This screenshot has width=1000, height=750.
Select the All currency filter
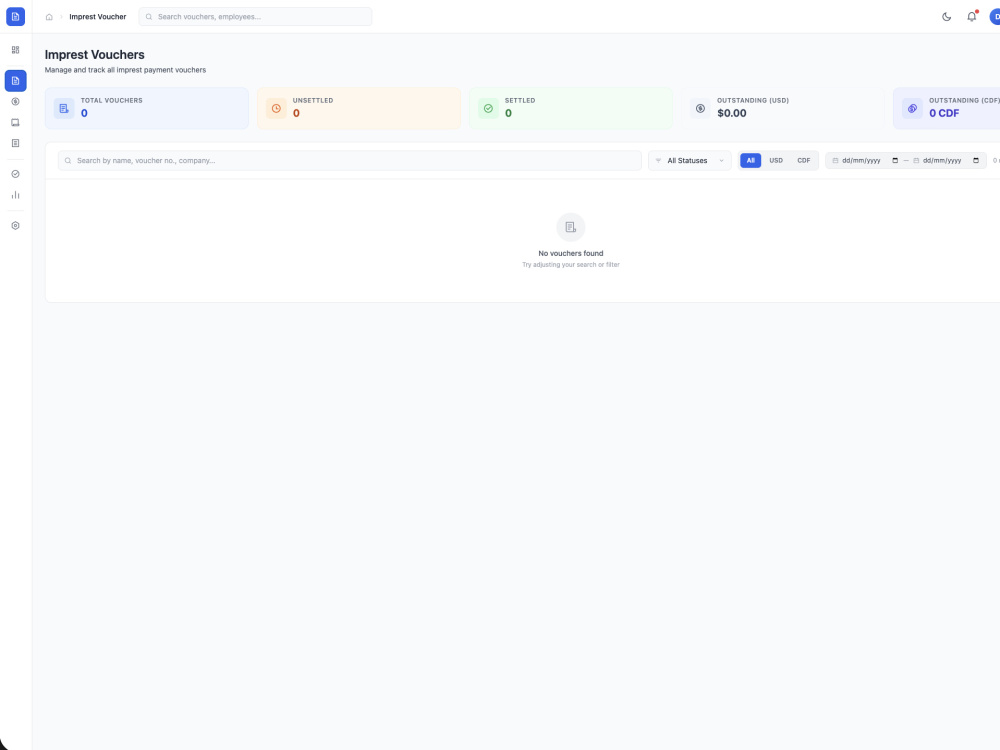pos(751,161)
